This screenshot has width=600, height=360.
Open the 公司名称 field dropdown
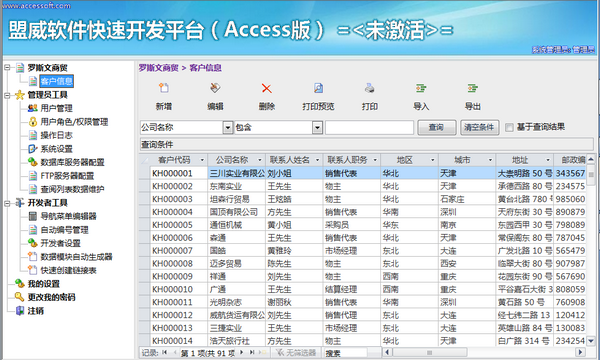pyautogui.click(x=228, y=127)
